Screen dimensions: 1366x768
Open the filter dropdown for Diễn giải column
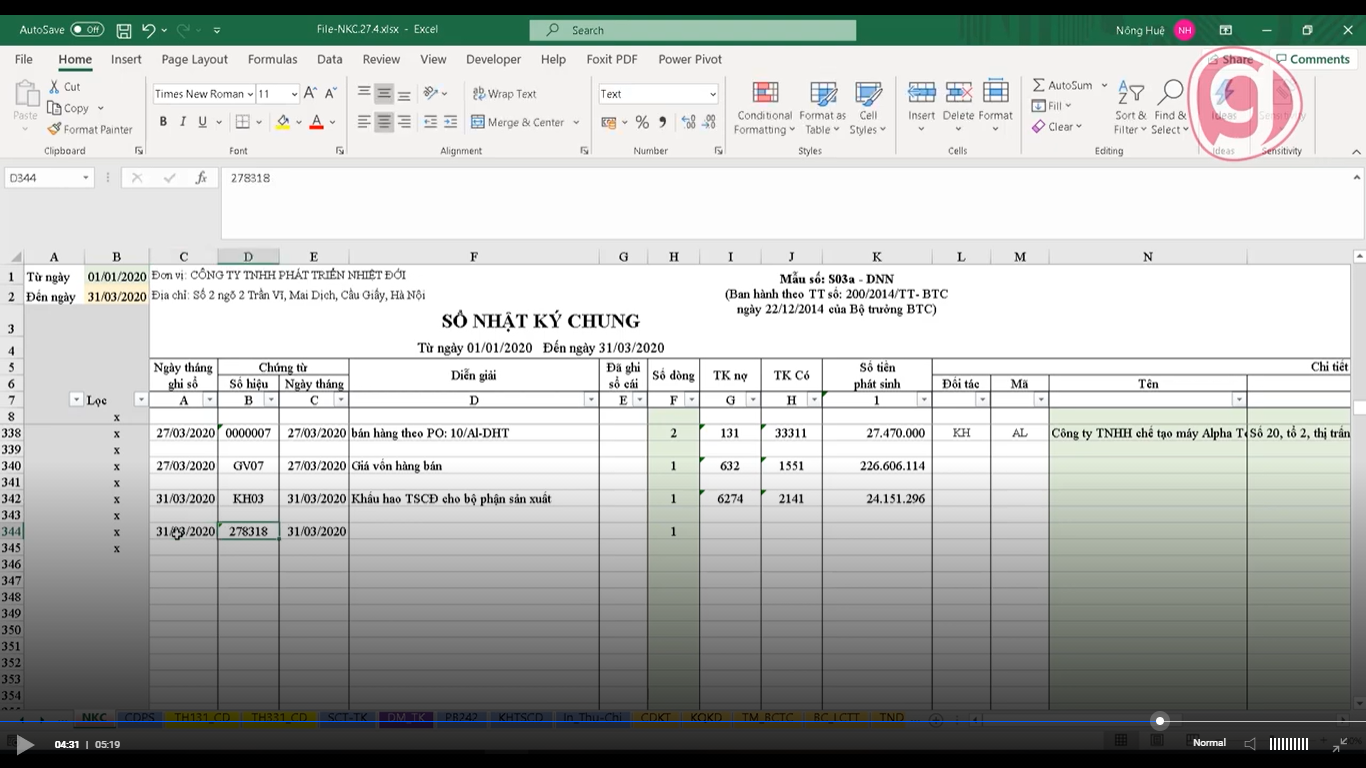(591, 400)
